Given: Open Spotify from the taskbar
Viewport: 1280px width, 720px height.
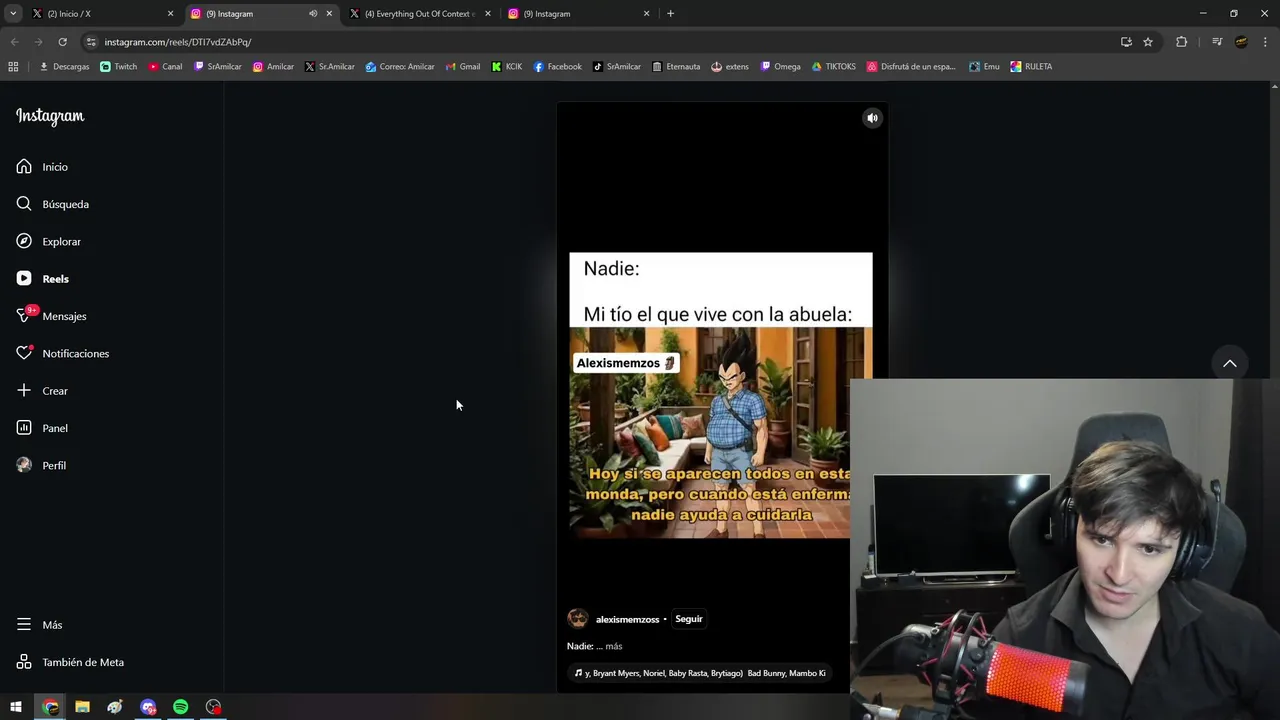Looking at the screenshot, I should coord(180,707).
